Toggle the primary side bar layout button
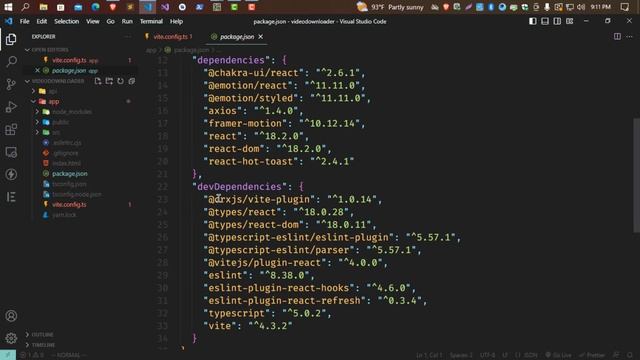The height and width of the screenshot is (360, 640). [533, 21]
